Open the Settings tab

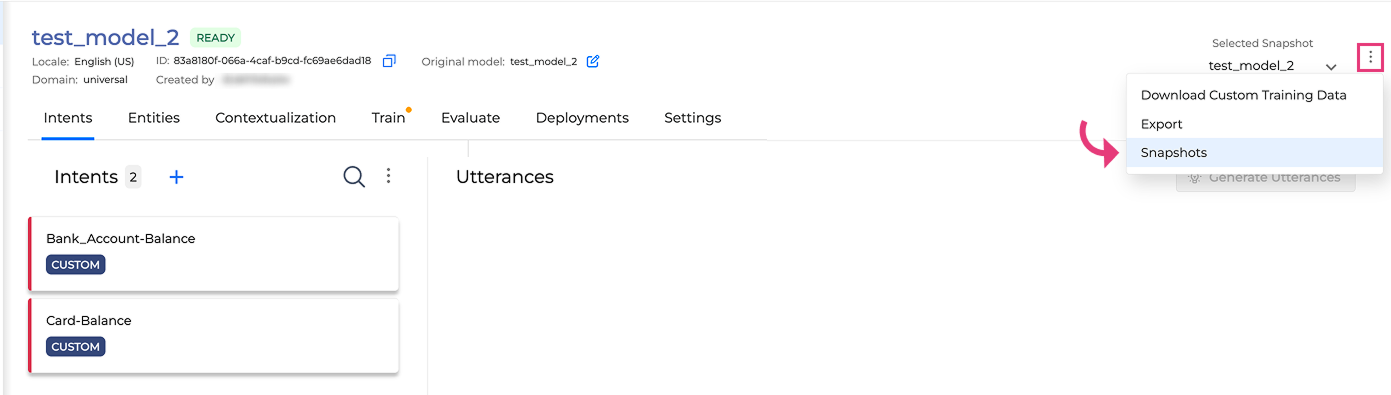point(693,118)
